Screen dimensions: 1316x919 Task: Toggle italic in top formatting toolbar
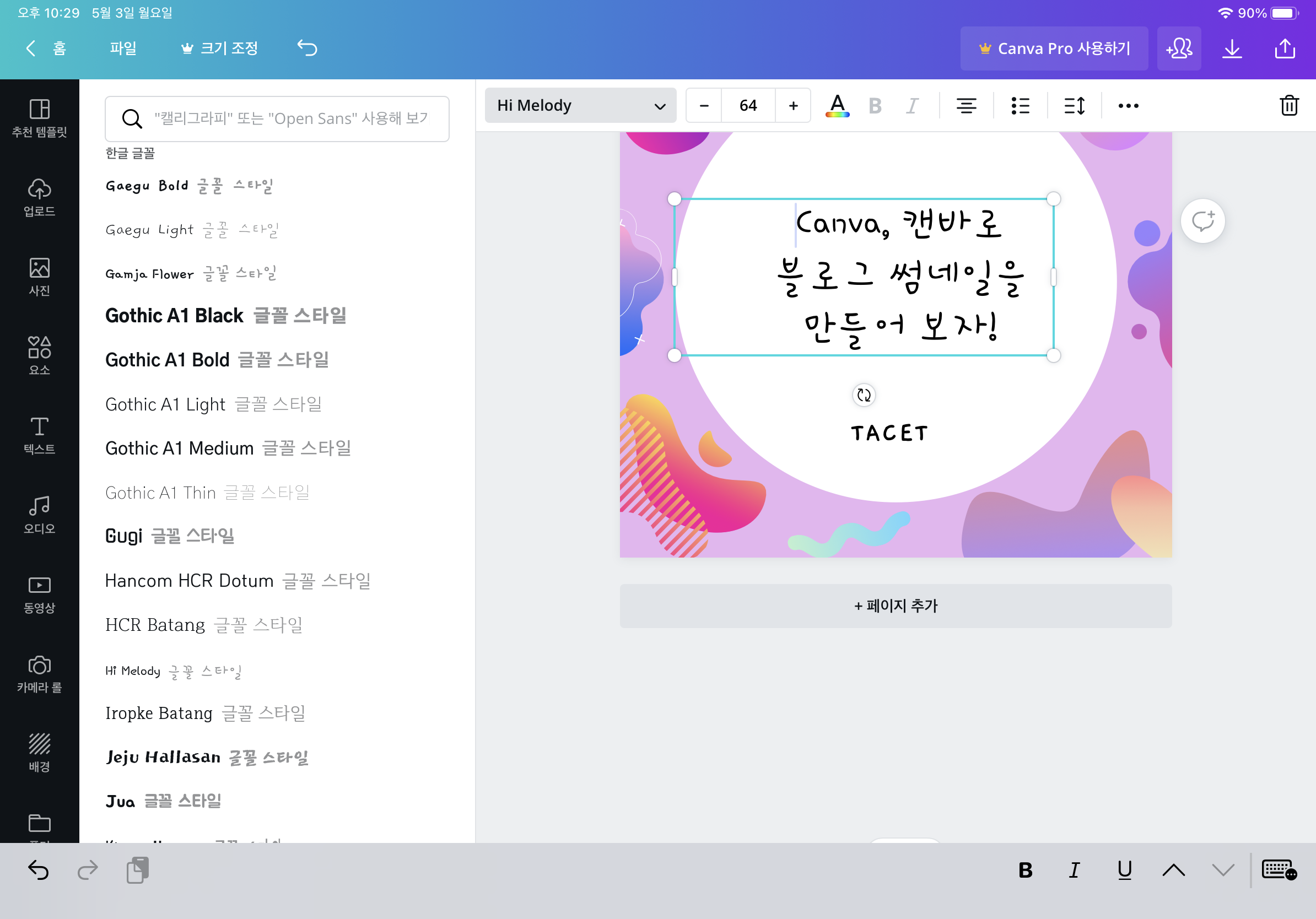tap(912, 105)
